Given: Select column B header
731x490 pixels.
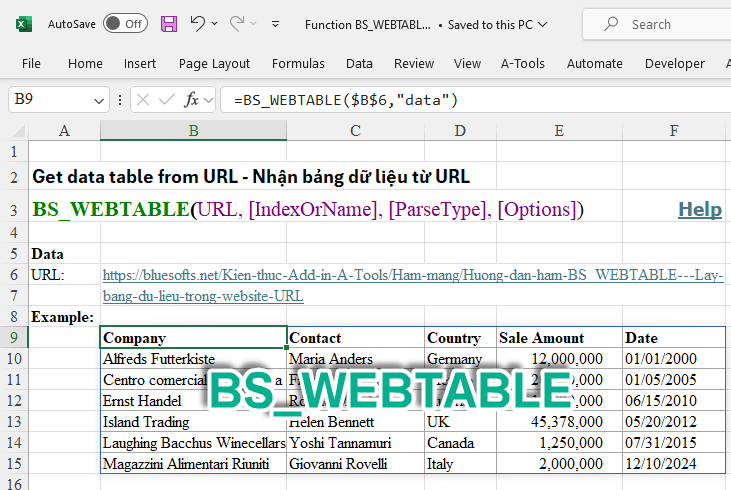Looking at the screenshot, I should [193, 131].
